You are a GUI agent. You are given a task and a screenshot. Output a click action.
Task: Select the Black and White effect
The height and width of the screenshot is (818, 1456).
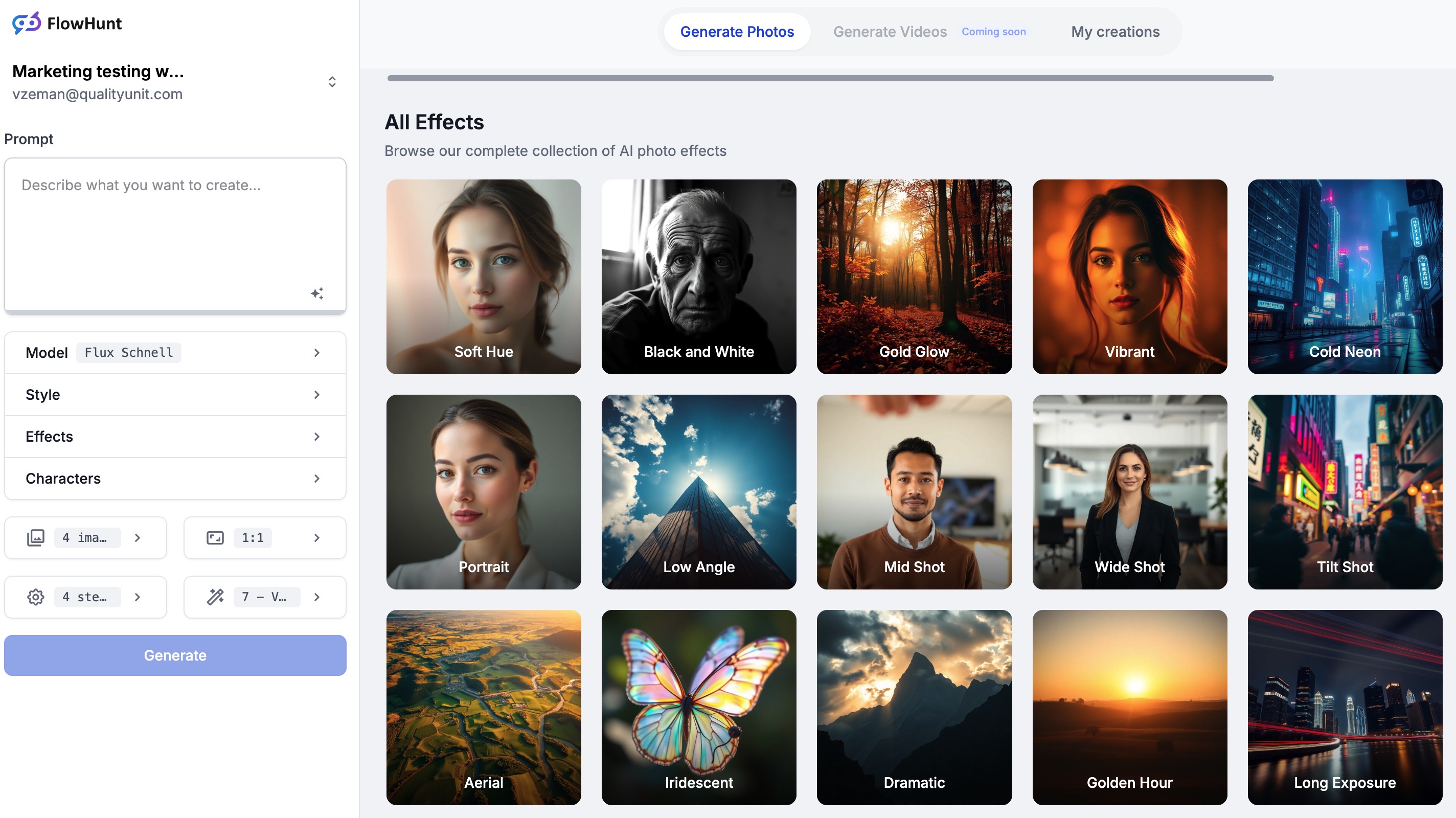(x=699, y=277)
